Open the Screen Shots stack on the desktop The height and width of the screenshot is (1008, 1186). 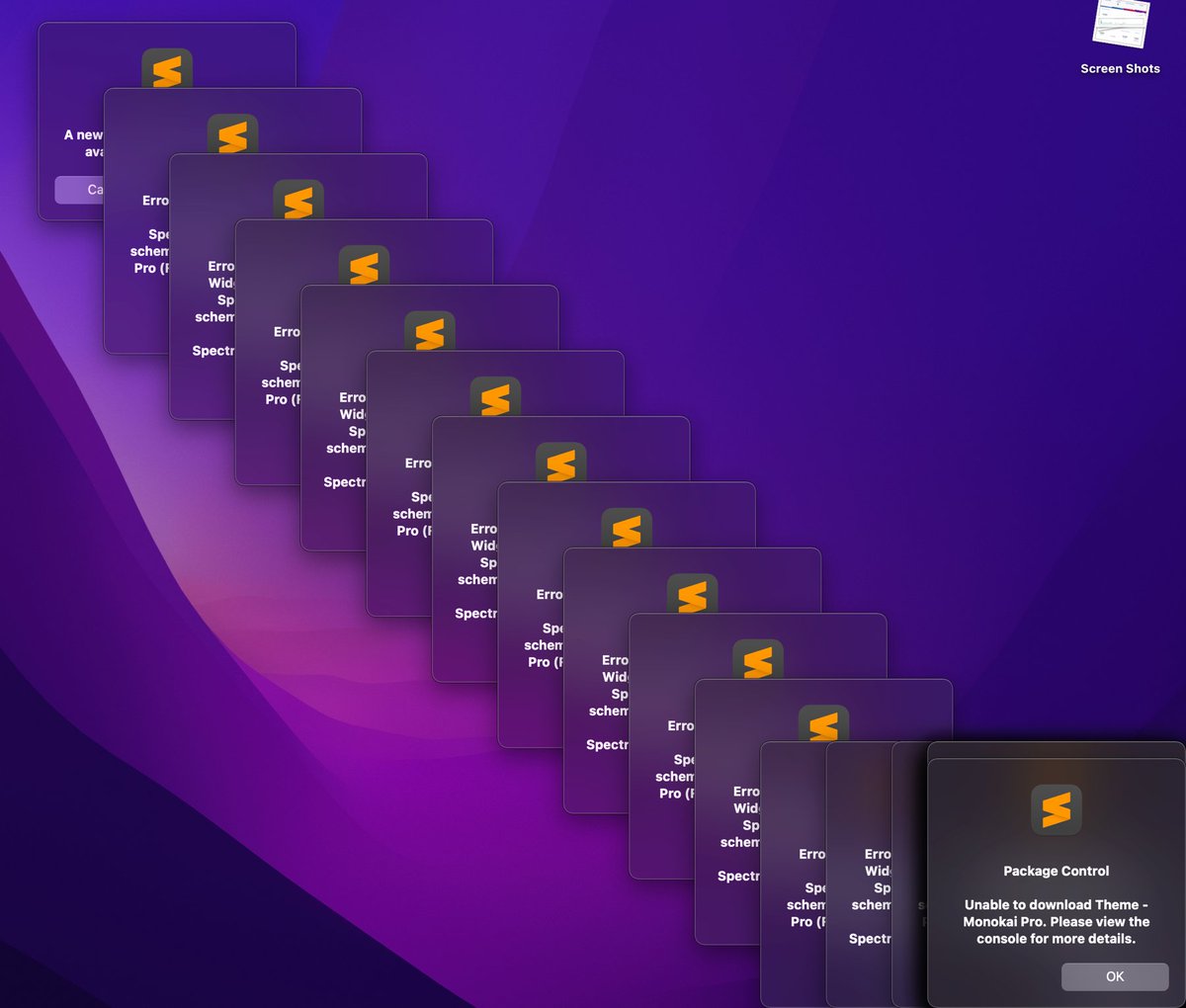1122,24
